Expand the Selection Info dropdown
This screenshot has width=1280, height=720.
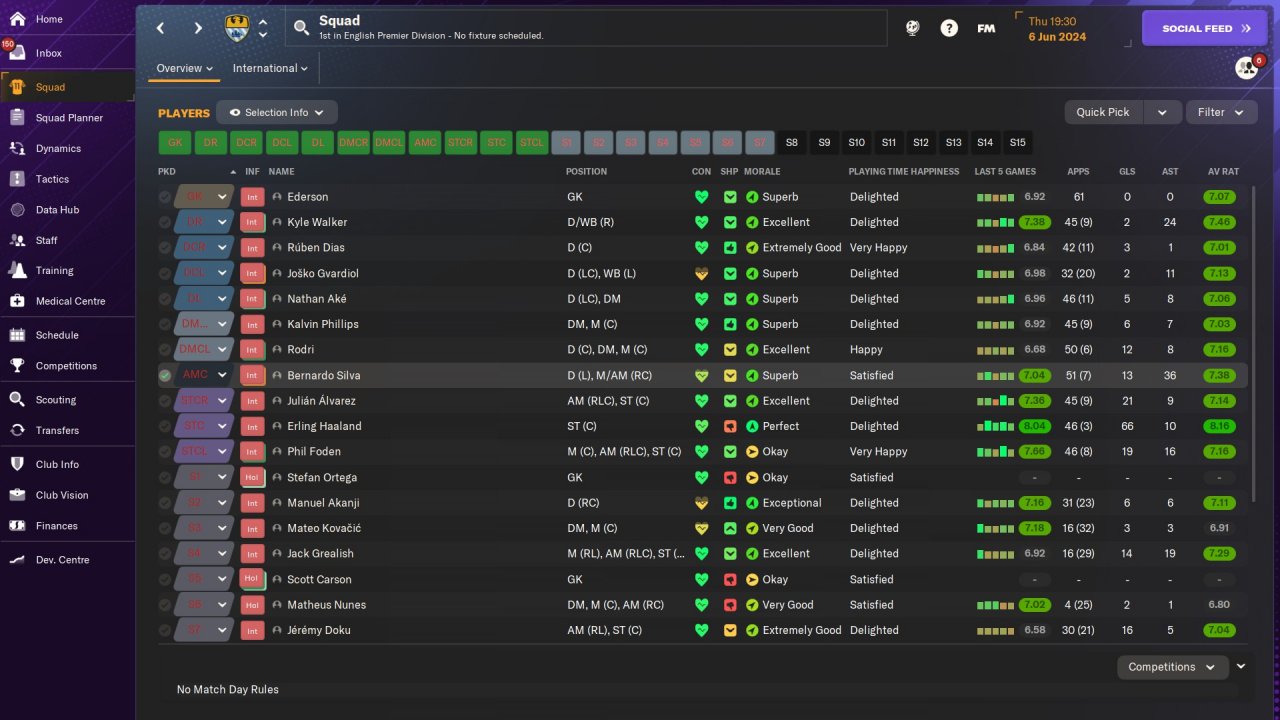coord(277,113)
